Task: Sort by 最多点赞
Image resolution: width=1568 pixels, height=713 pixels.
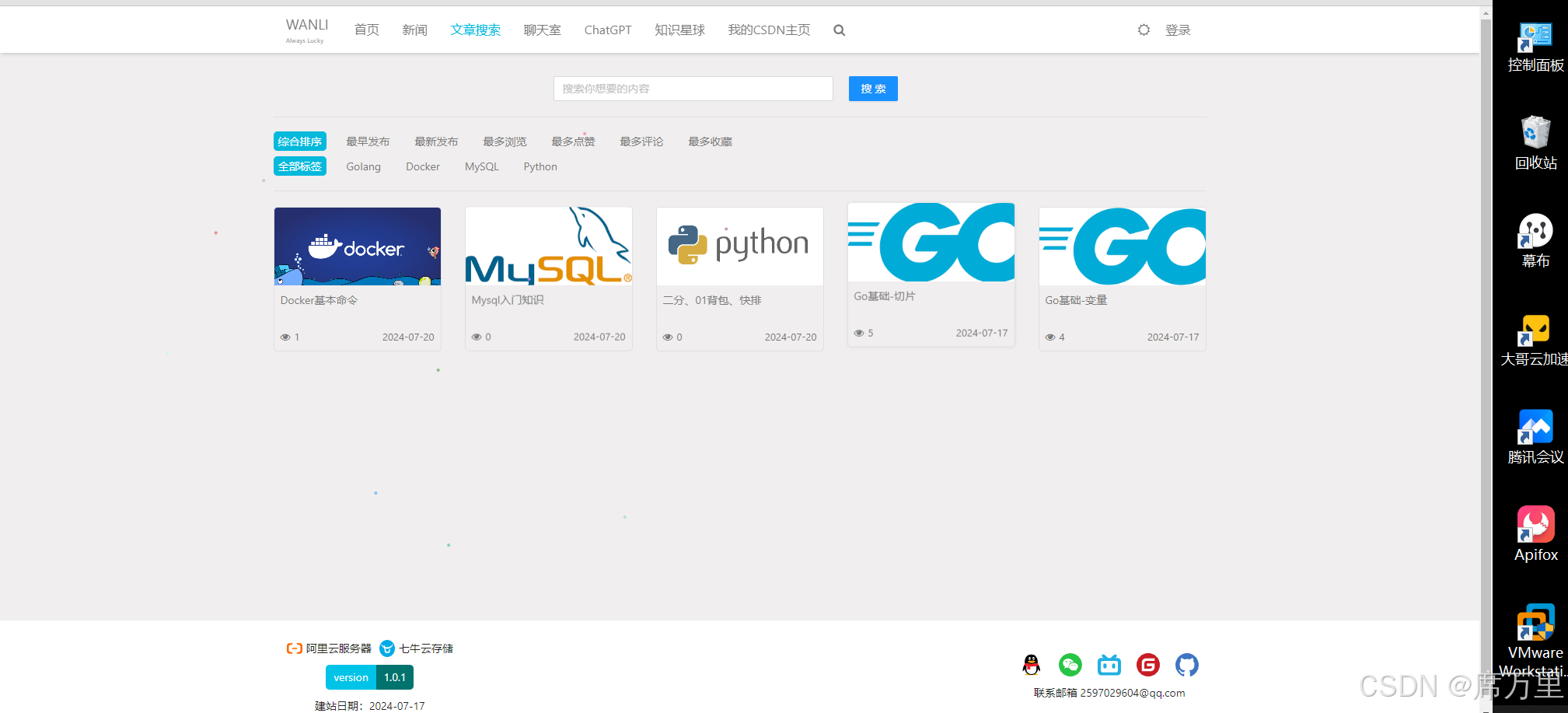Action: pos(573,142)
